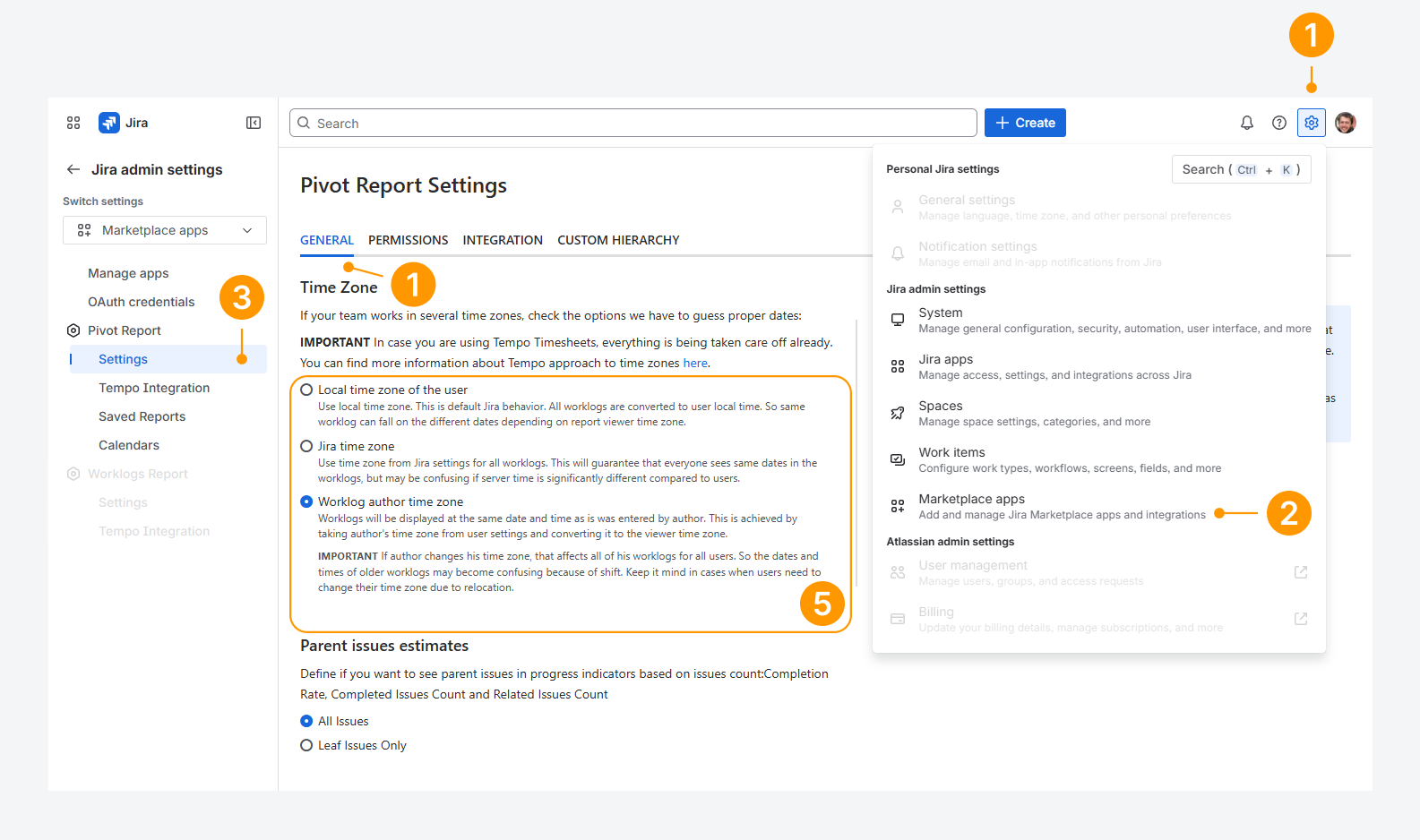Click the Billing card icon
1420x840 pixels.
point(898,619)
